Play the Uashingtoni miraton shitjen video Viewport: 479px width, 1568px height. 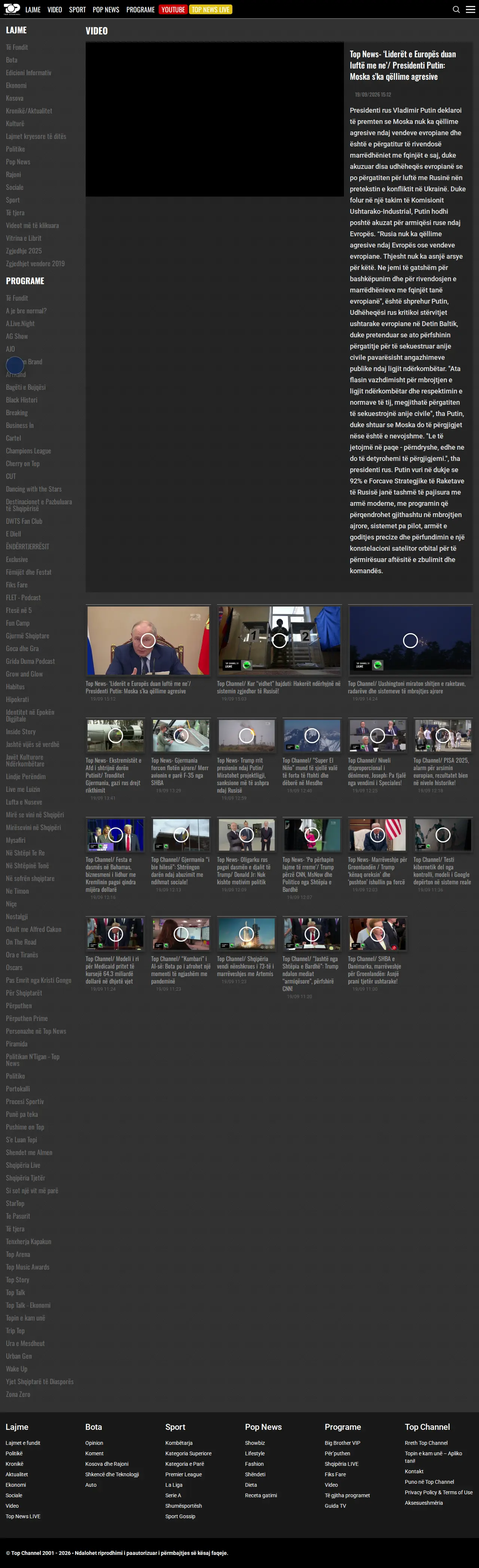(410, 640)
